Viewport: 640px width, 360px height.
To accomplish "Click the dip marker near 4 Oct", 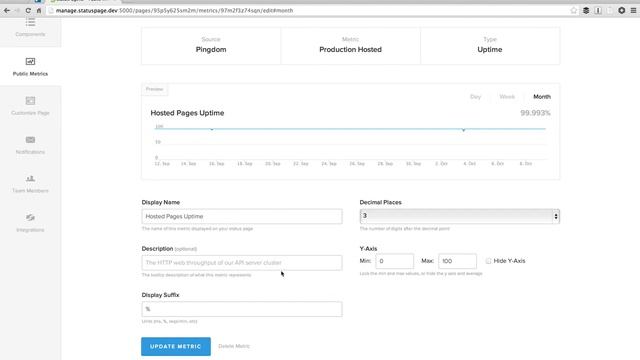I will pyautogui.click(x=463, y=130).
